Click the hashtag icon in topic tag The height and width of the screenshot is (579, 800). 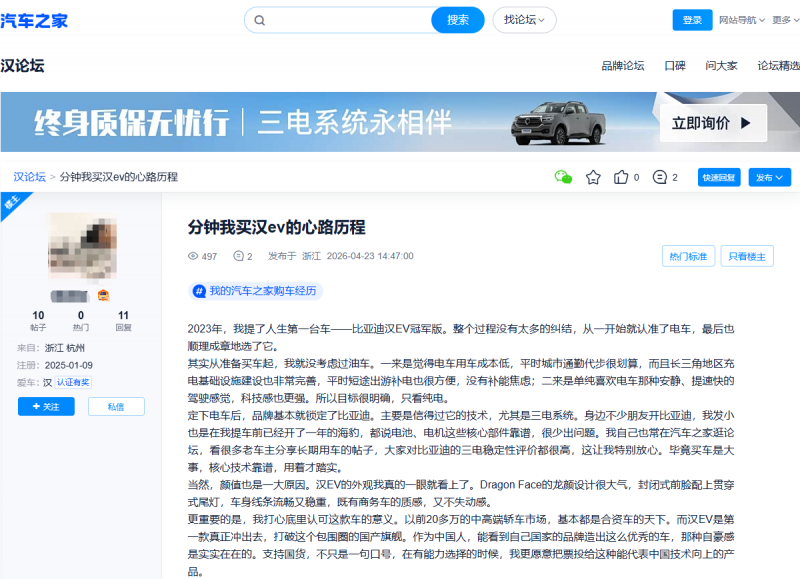199,291
